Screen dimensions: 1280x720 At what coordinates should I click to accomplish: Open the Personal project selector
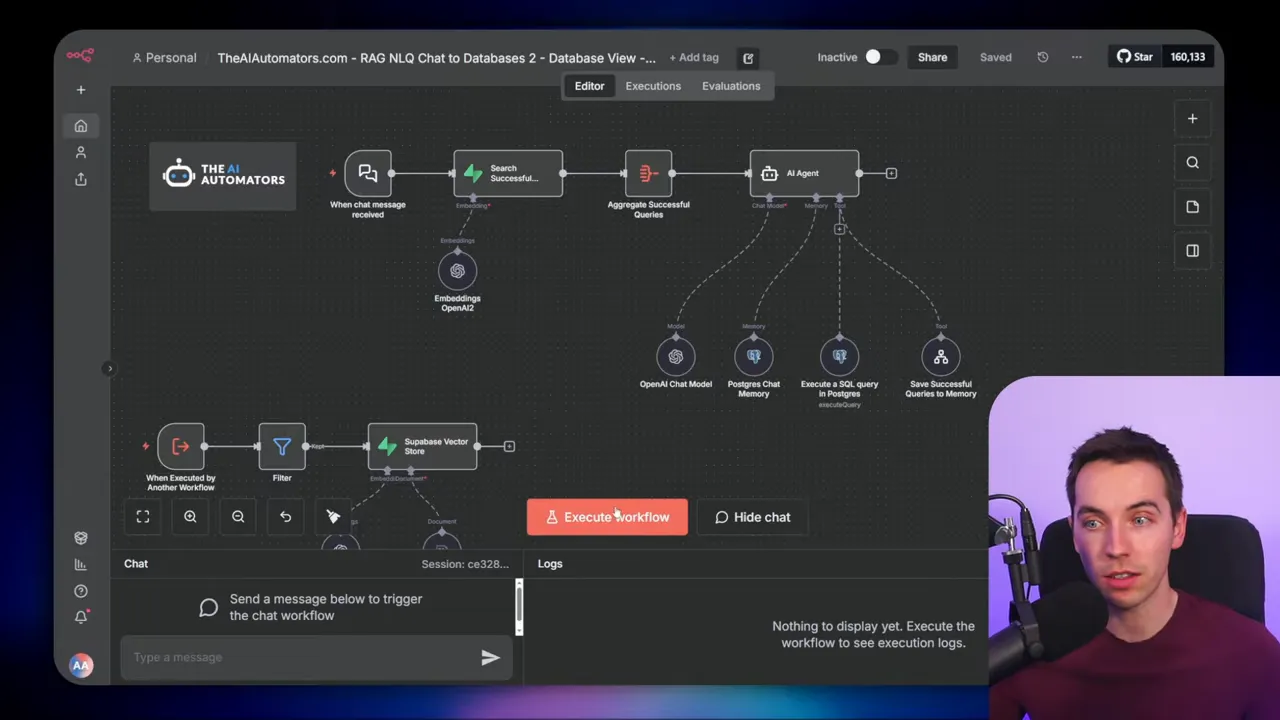[x=164, y=57]
